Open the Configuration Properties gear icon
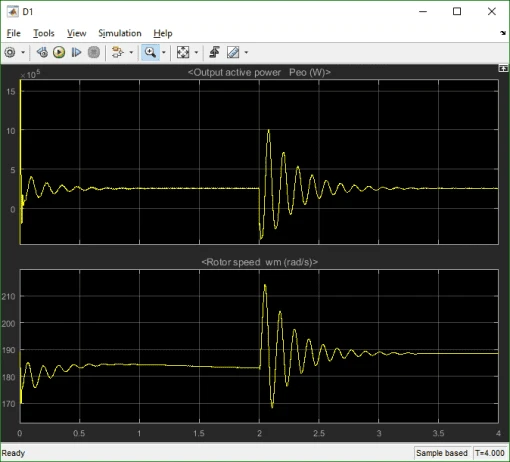Screen dimensions: 510x462 click(10, 52)
